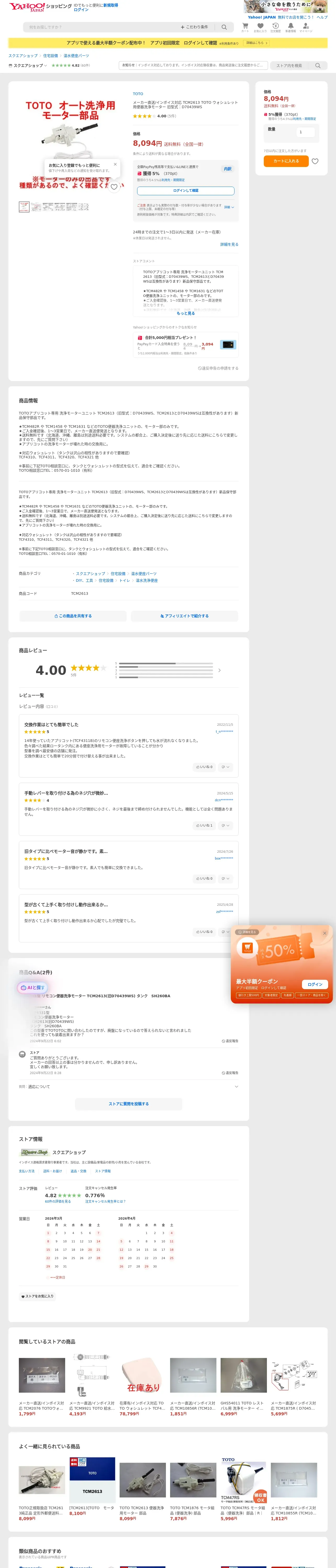Expand こだわり条件 search filters
The width and height of the screenshot is (336, 1568).
(x=194, y=27)
